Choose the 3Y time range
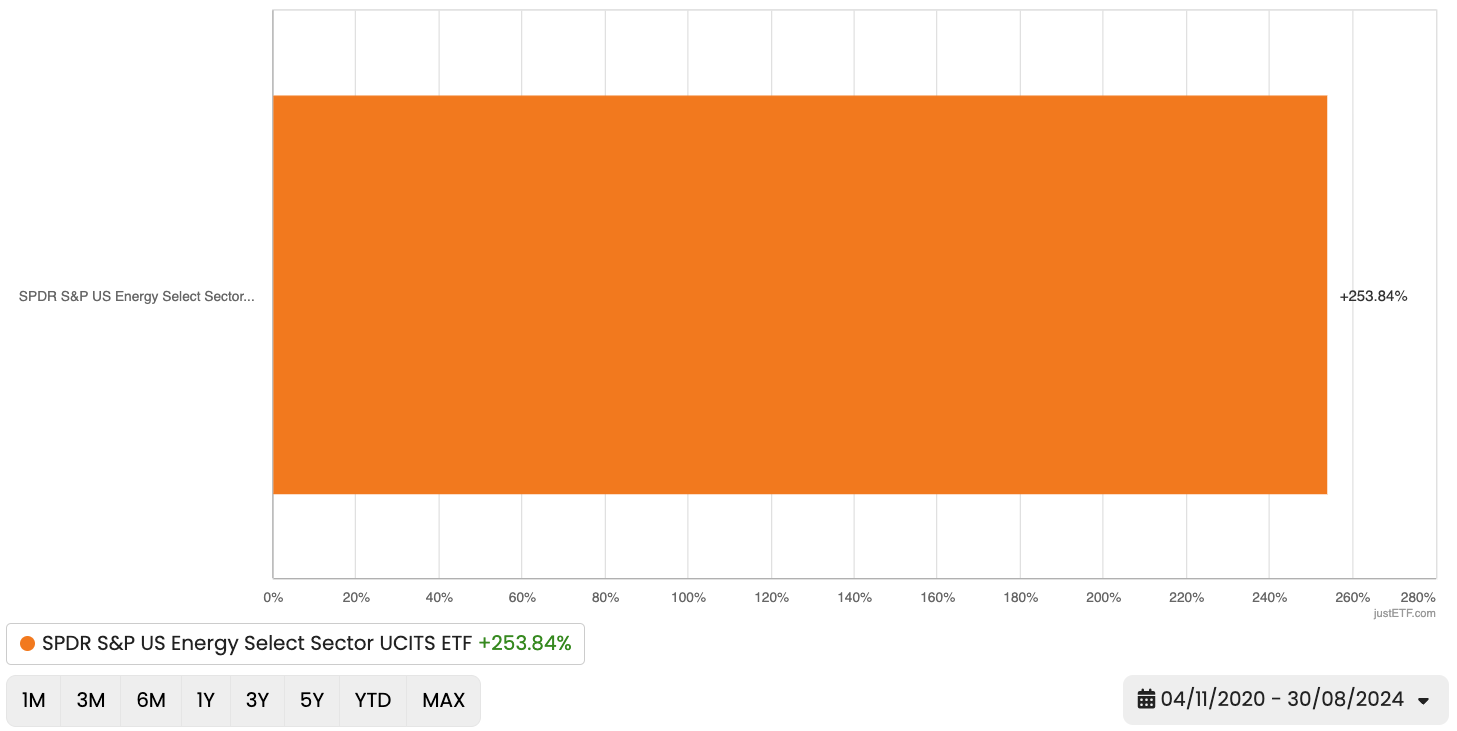 [x=258, y=700]
